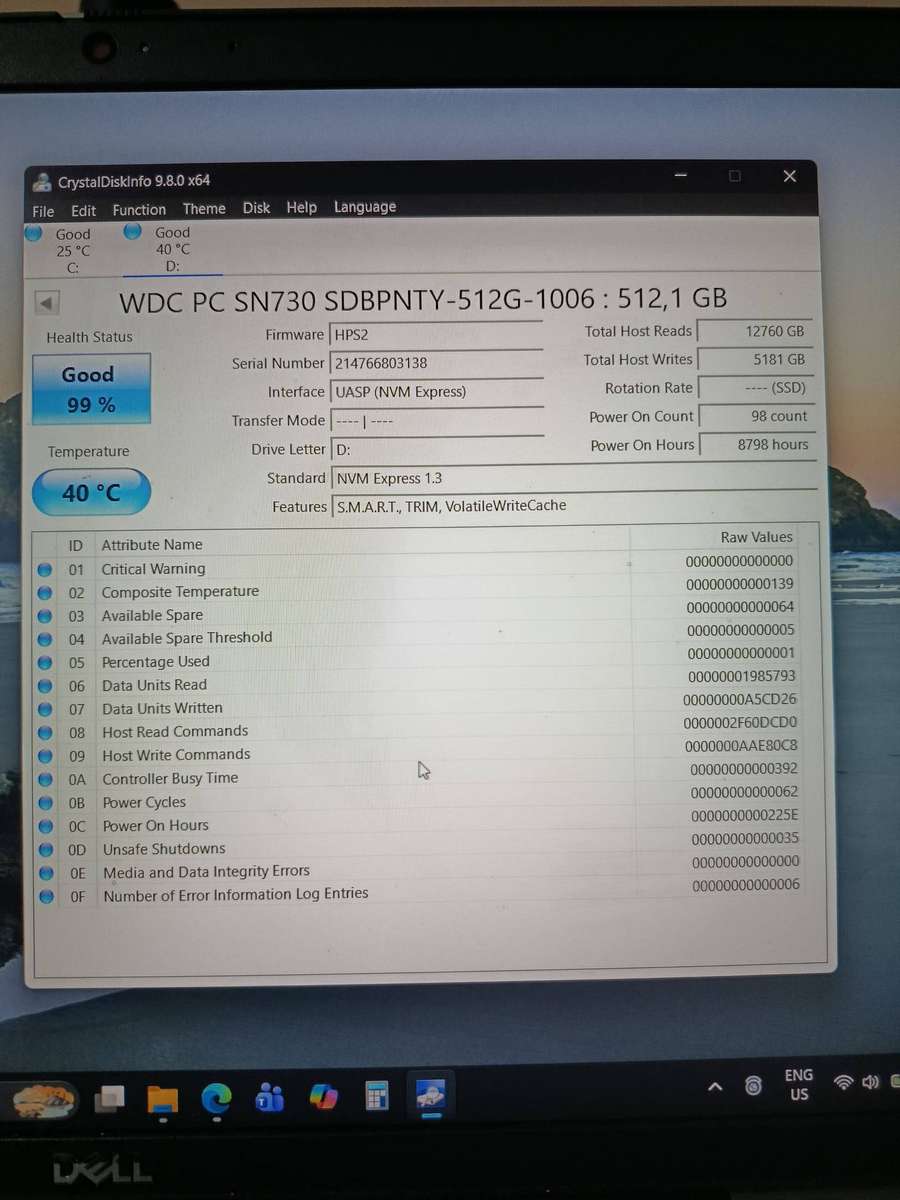
Task: Open File Explorer from the taskbar
Action: [162, 1098]
